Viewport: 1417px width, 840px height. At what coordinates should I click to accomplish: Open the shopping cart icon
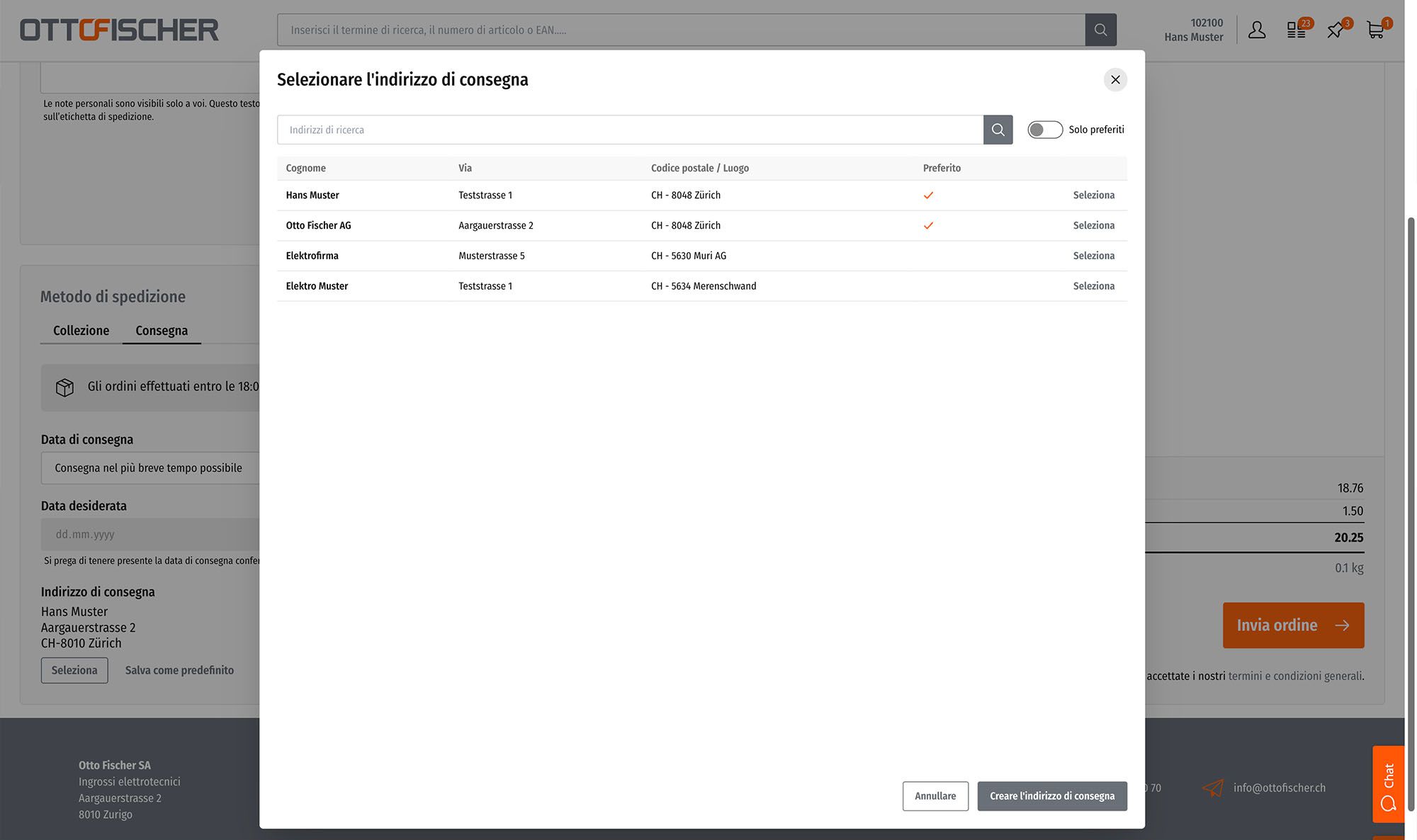(1376, 30)
